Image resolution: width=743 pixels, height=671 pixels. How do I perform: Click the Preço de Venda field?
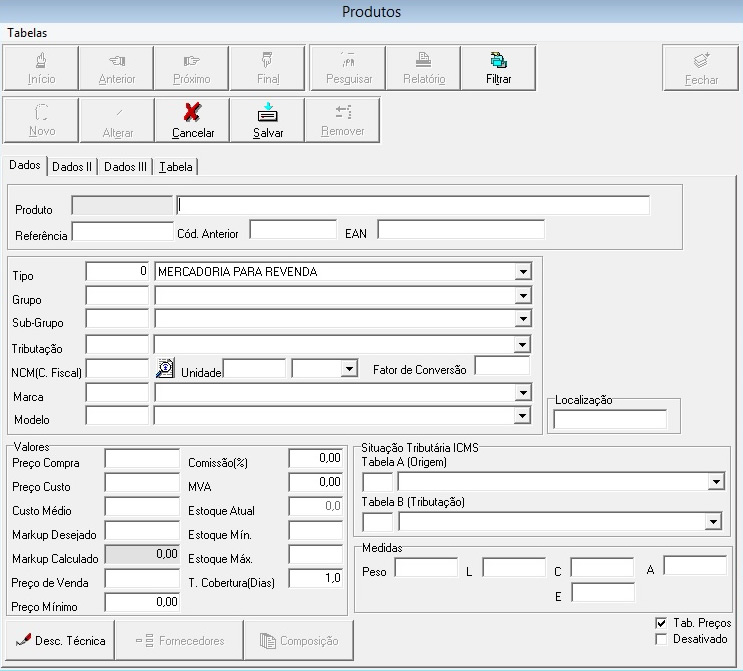pyautogui.click(x=142, y=578)
